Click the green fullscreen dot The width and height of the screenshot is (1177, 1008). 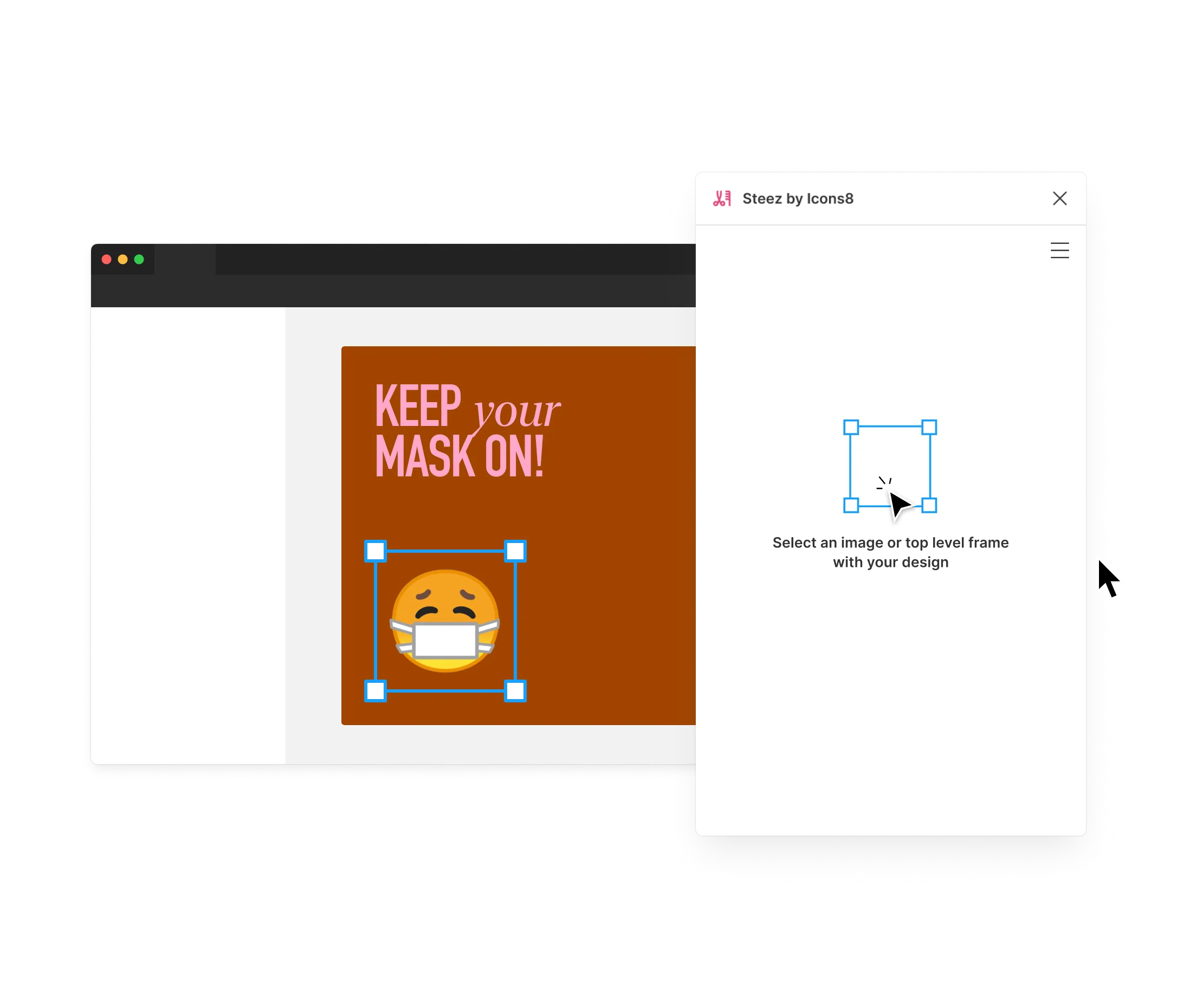coord(139,260)
